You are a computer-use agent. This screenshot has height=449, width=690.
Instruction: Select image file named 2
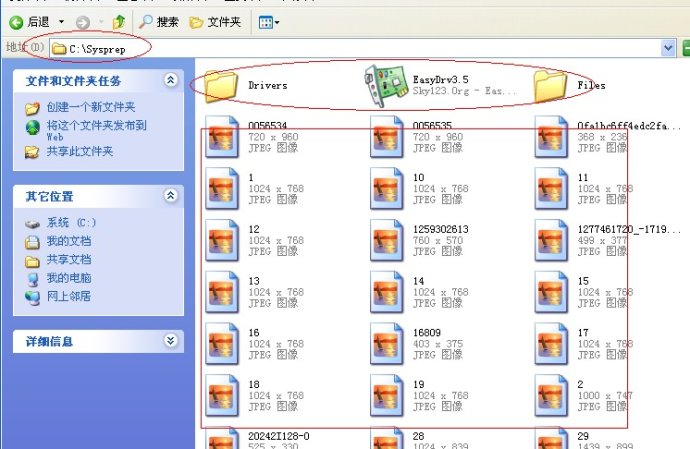click(x=551, y=395)
